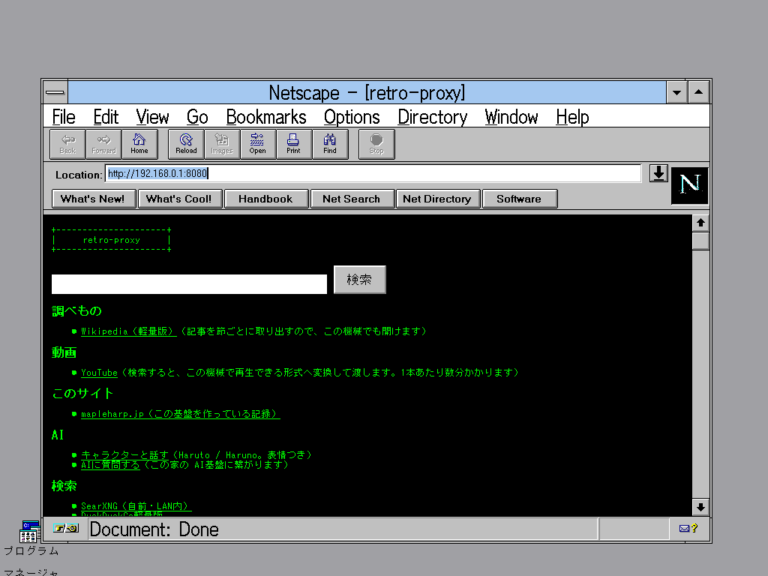Open the mail envelope icon in status bar

pos(688,528)
